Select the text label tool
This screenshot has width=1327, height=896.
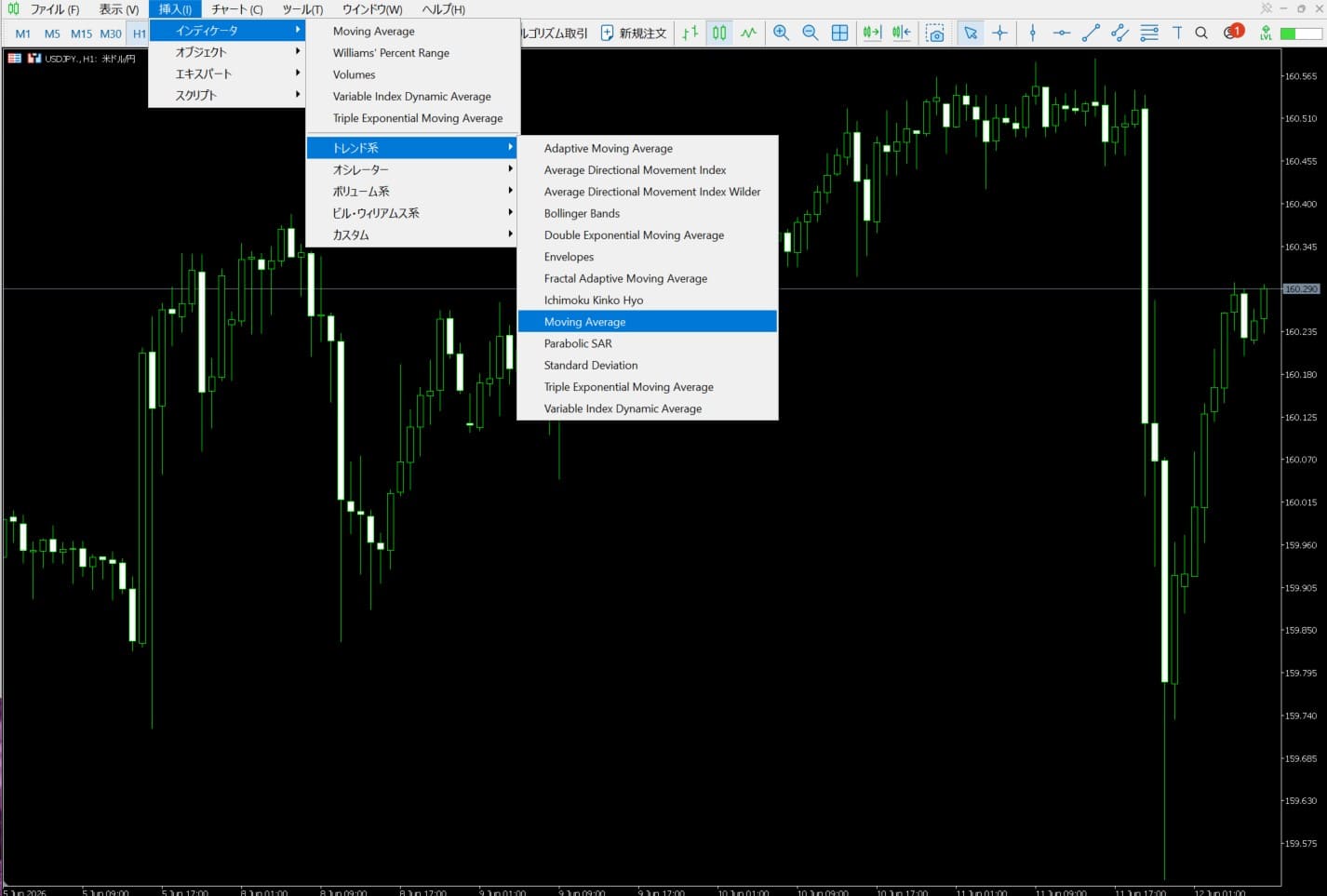click(x=1177, y=33)
